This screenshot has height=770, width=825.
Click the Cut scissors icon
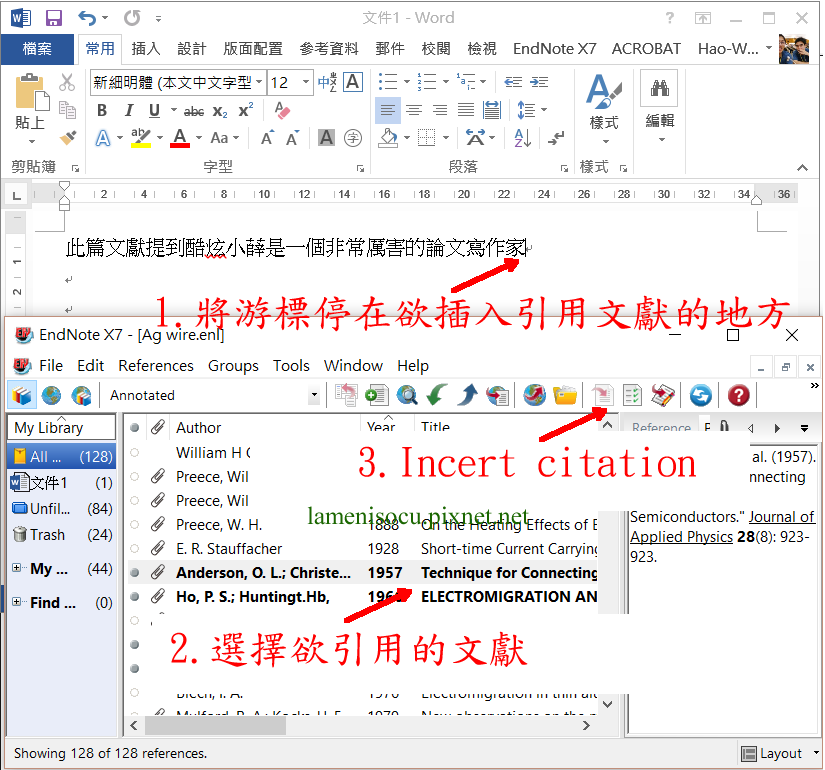tap(67, 83)
